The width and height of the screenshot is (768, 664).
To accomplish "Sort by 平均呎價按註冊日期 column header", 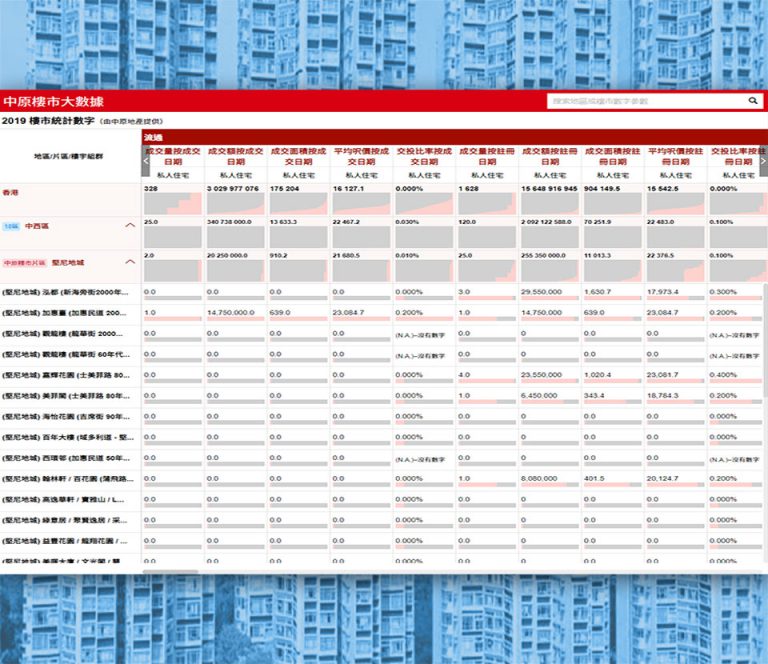I will click(675, 156).
